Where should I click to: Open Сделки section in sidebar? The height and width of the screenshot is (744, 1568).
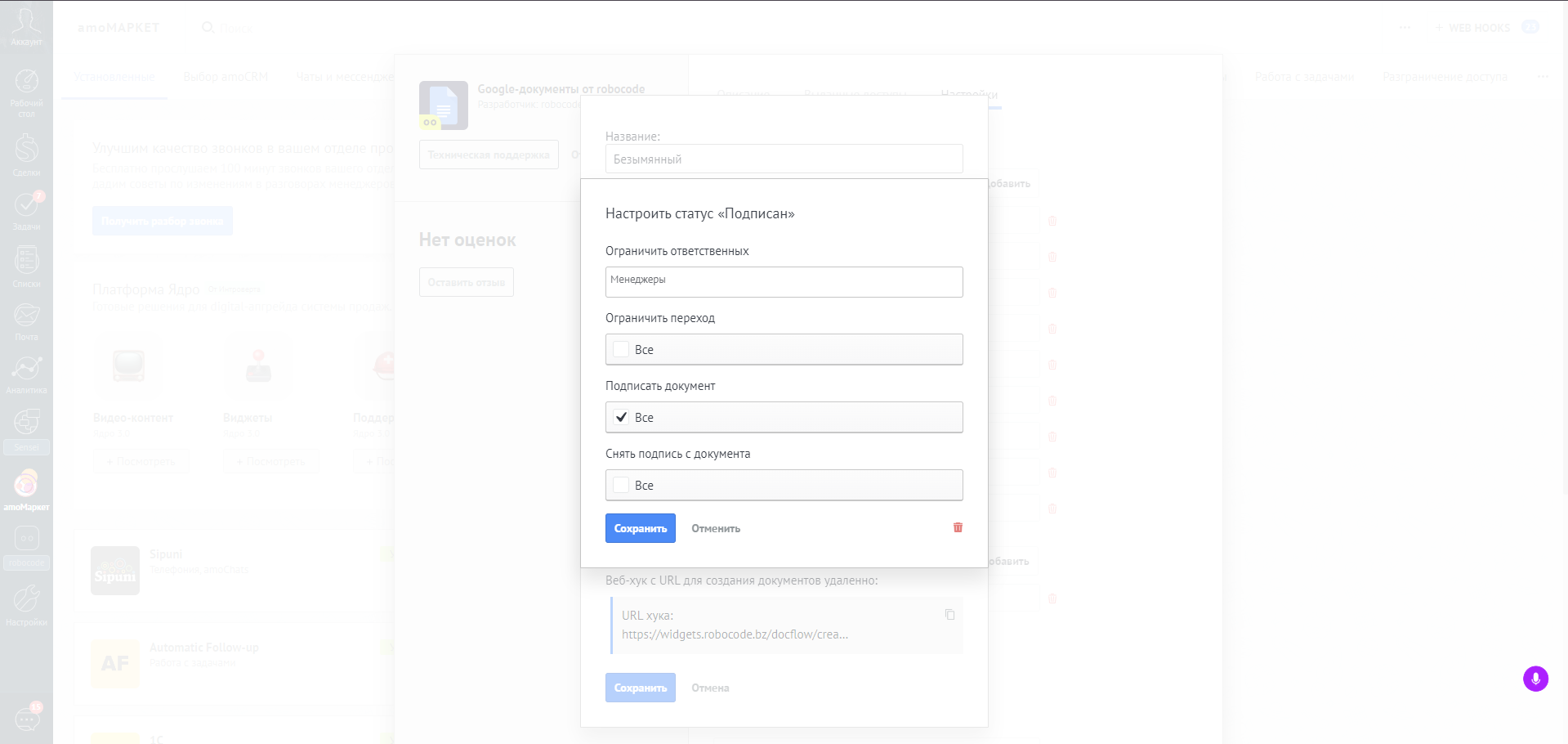(26, 155)
